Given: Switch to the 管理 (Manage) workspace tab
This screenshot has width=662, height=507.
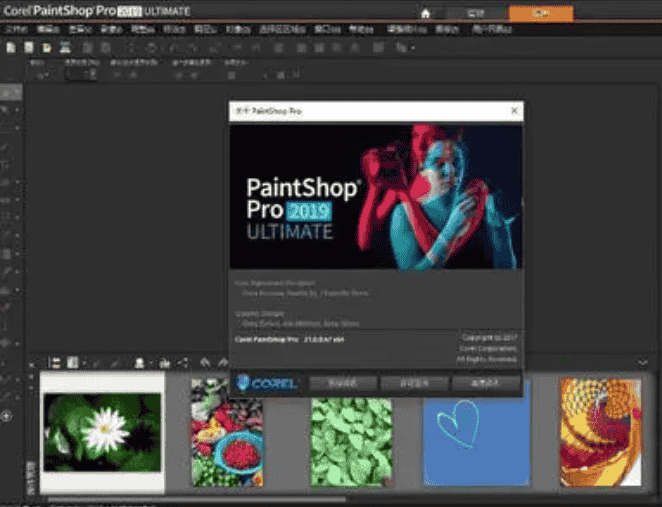Looking at the screenshot, I should coord(476,13).
